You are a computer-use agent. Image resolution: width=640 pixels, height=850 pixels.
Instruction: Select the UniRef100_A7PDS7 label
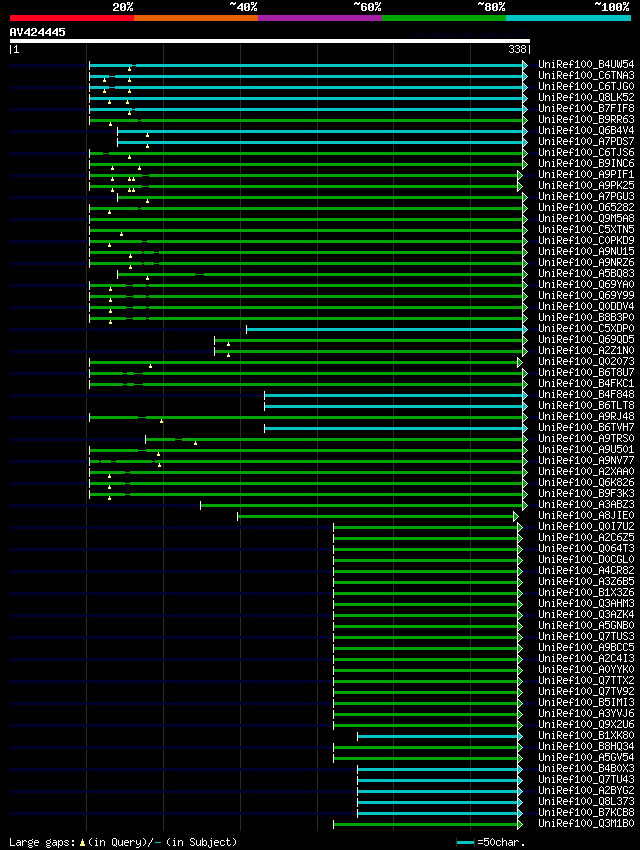pyautogui.click(x=586, y=141)
